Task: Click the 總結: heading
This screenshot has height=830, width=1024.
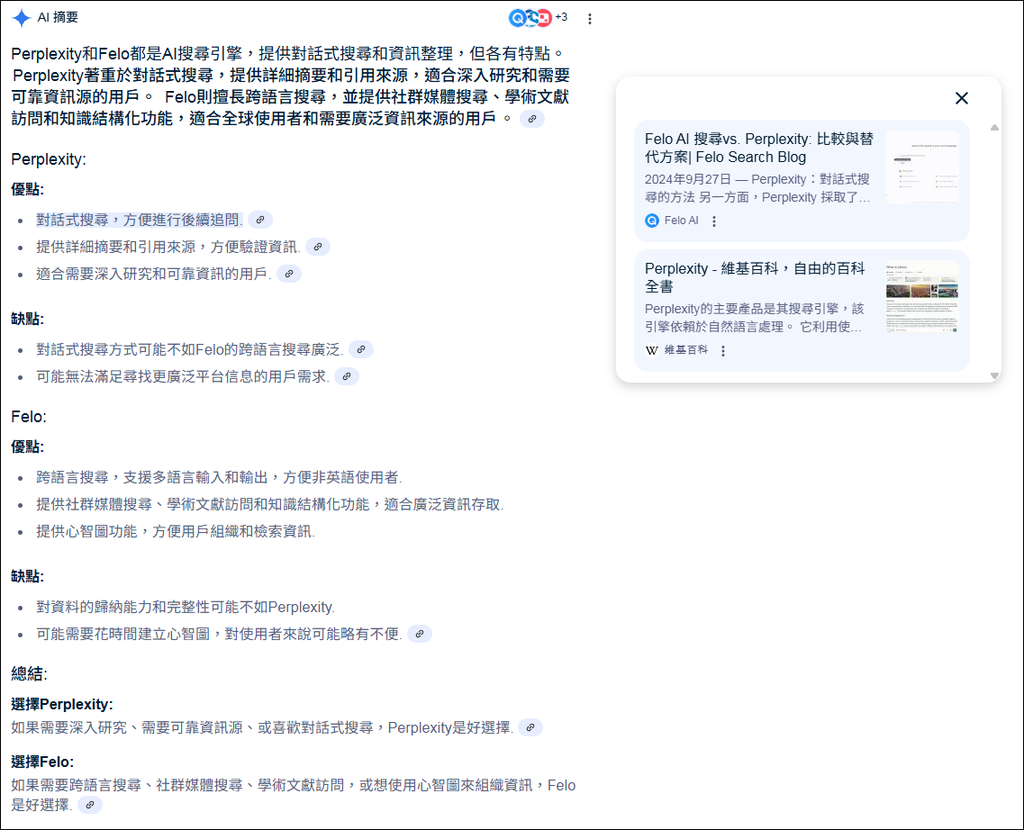Action: (x=29, y=674)
